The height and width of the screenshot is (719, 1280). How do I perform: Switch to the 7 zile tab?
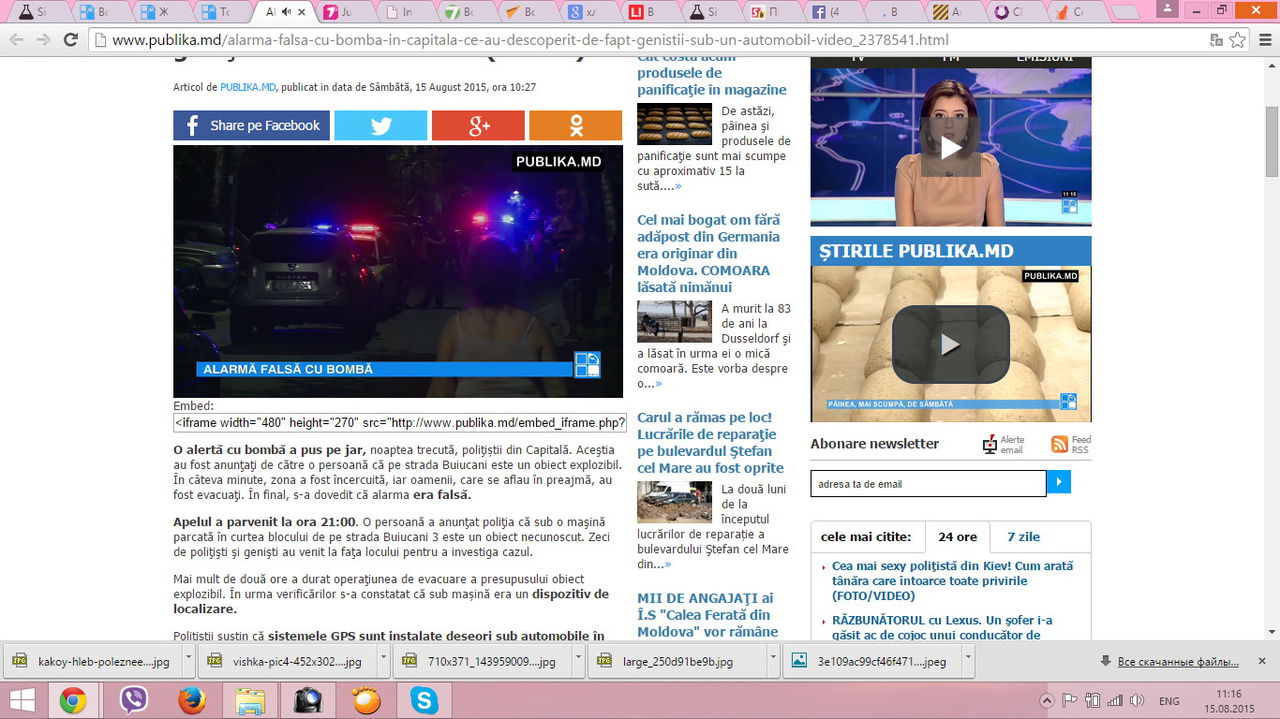pos(1023,537)
